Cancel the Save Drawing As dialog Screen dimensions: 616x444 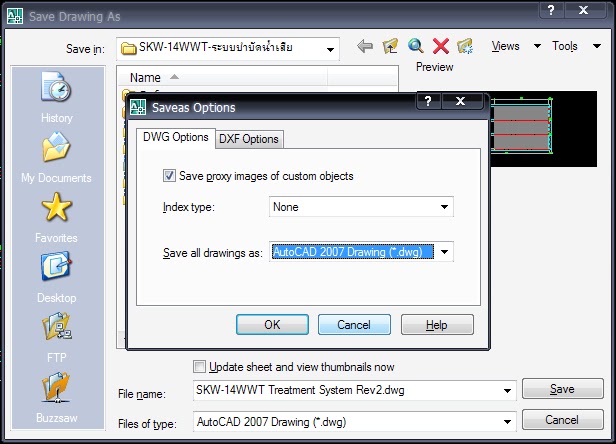[x=562, y=420]
